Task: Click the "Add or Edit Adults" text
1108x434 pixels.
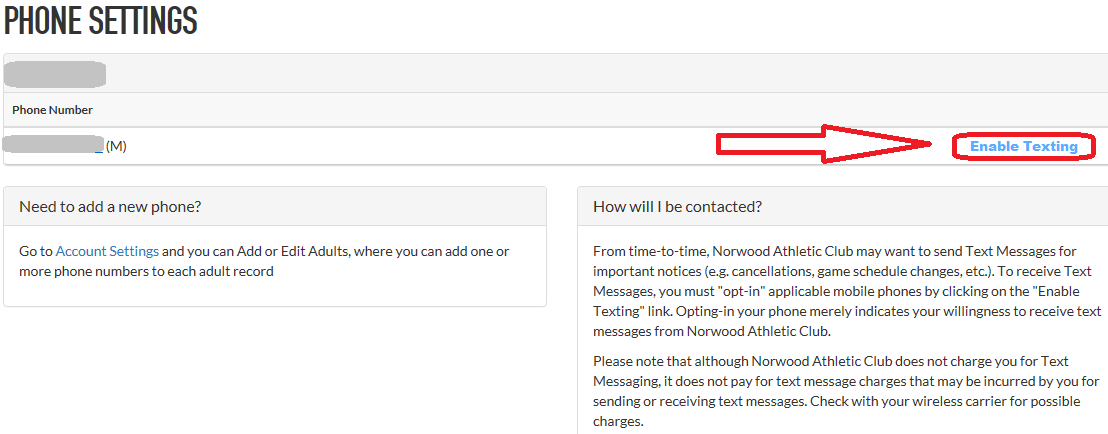Action: (306, 251)
